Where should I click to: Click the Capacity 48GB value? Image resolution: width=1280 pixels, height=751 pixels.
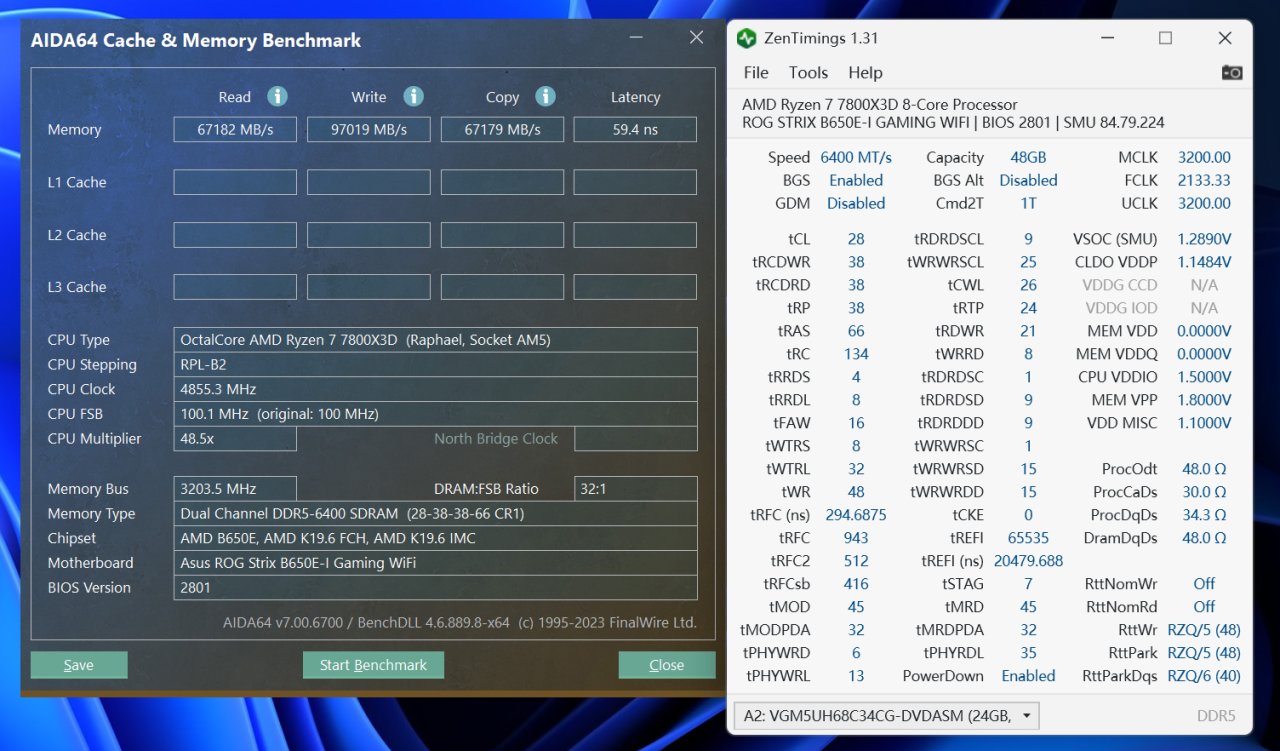[x=1028, y=157]
